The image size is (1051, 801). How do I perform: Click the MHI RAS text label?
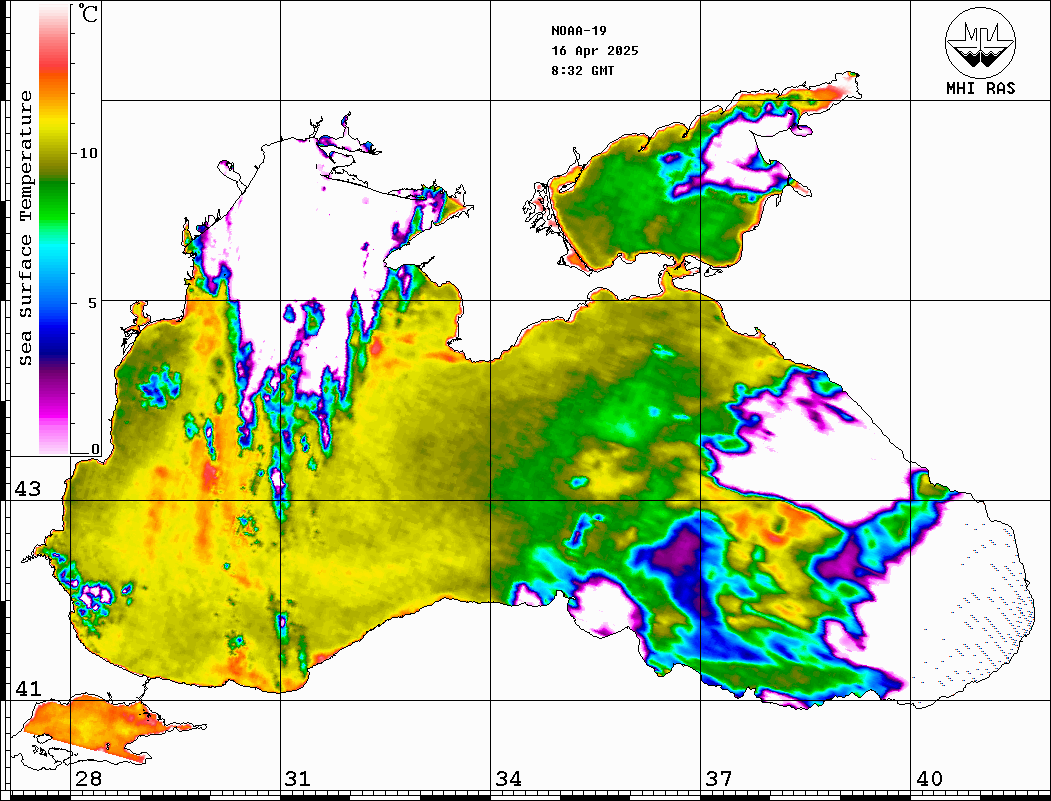(980, 88)
